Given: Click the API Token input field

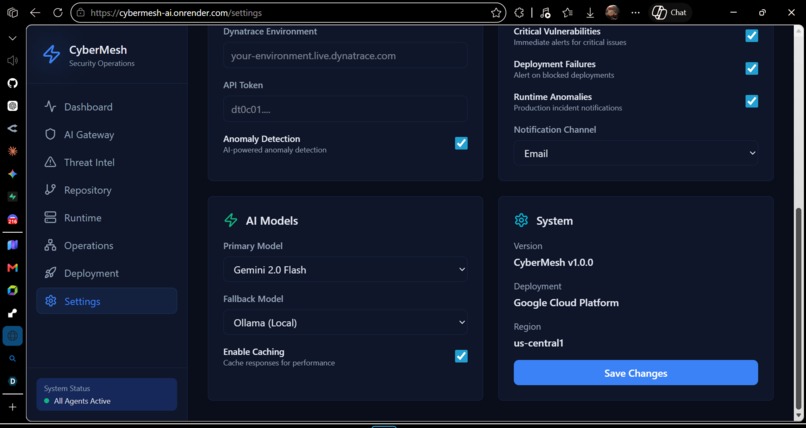Looking at the screenshot, I should [x=345, y=109].
